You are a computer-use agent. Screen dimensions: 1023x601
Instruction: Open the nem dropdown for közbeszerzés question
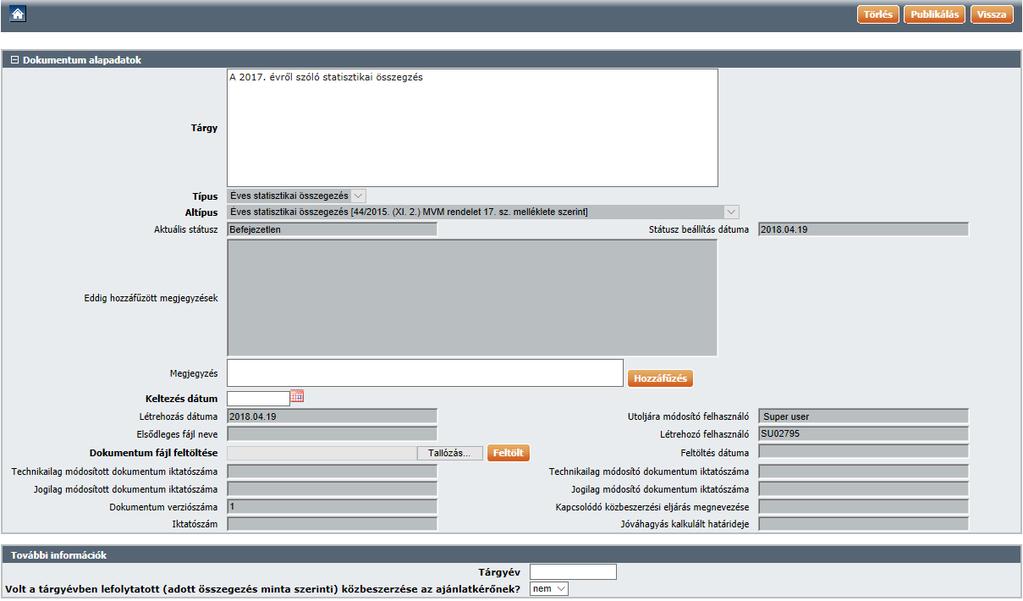[549, 589]
